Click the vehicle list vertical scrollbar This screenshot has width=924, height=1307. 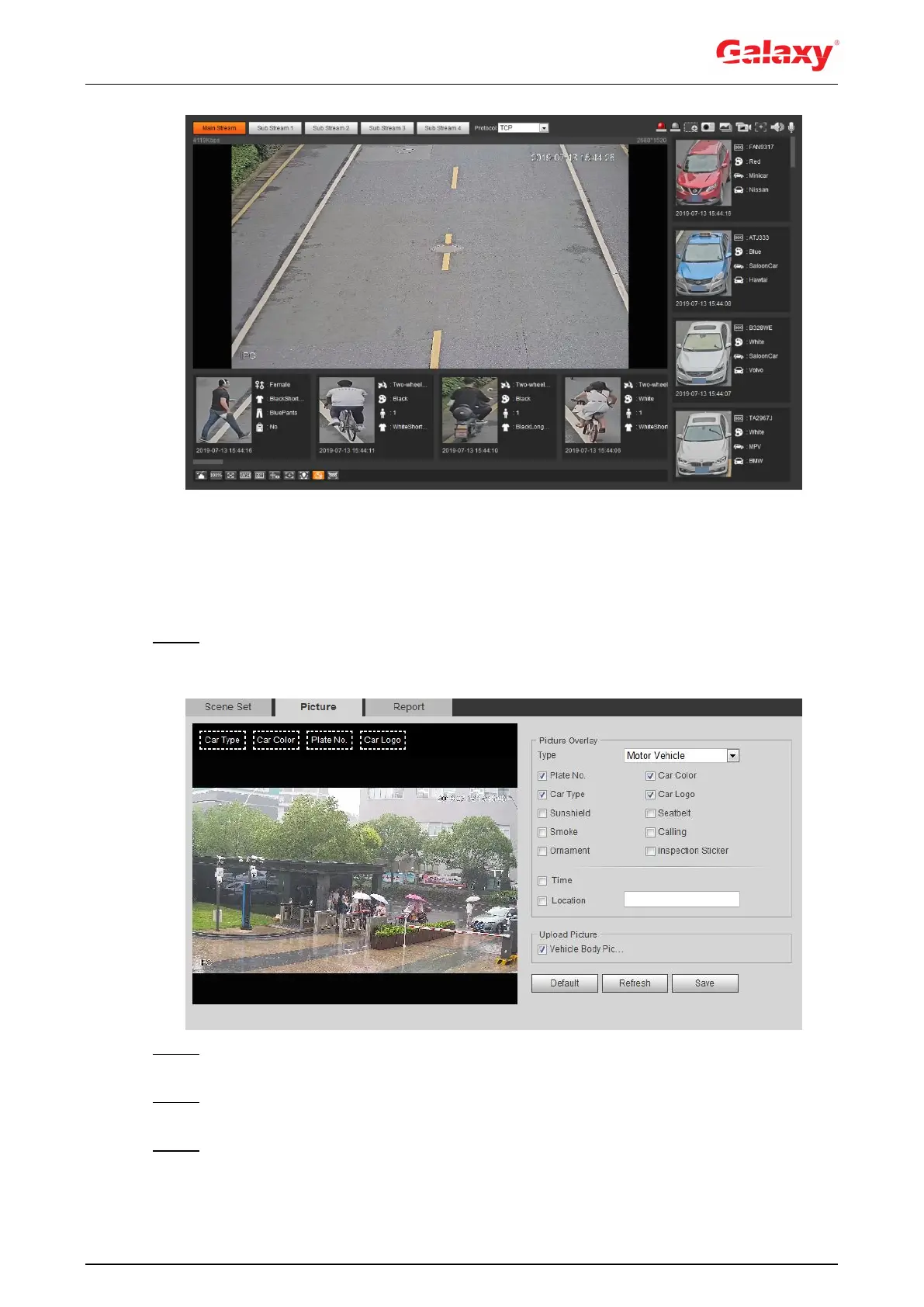792,153
